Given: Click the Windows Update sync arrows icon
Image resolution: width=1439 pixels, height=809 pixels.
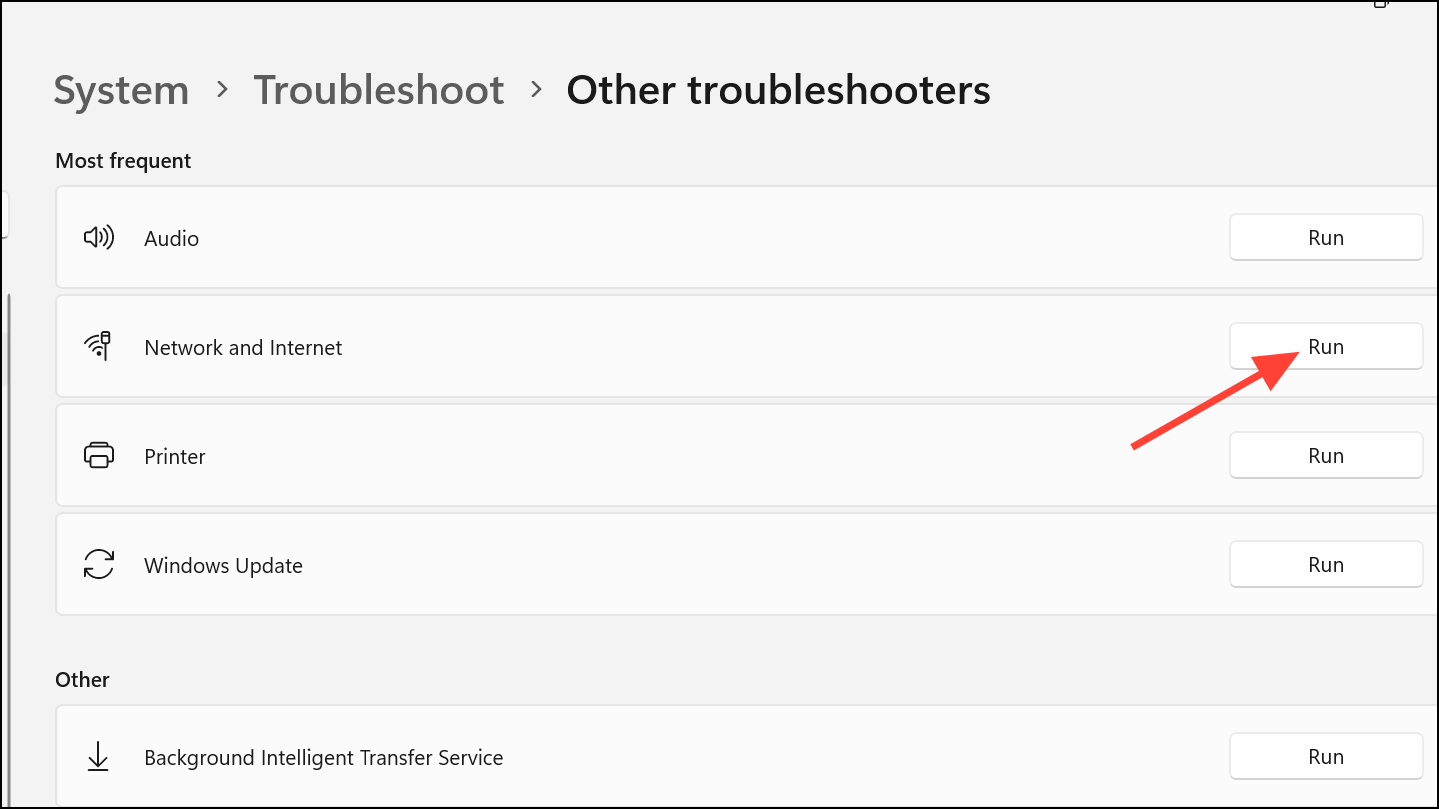Looking at the screenshot, I should (98, 565).
